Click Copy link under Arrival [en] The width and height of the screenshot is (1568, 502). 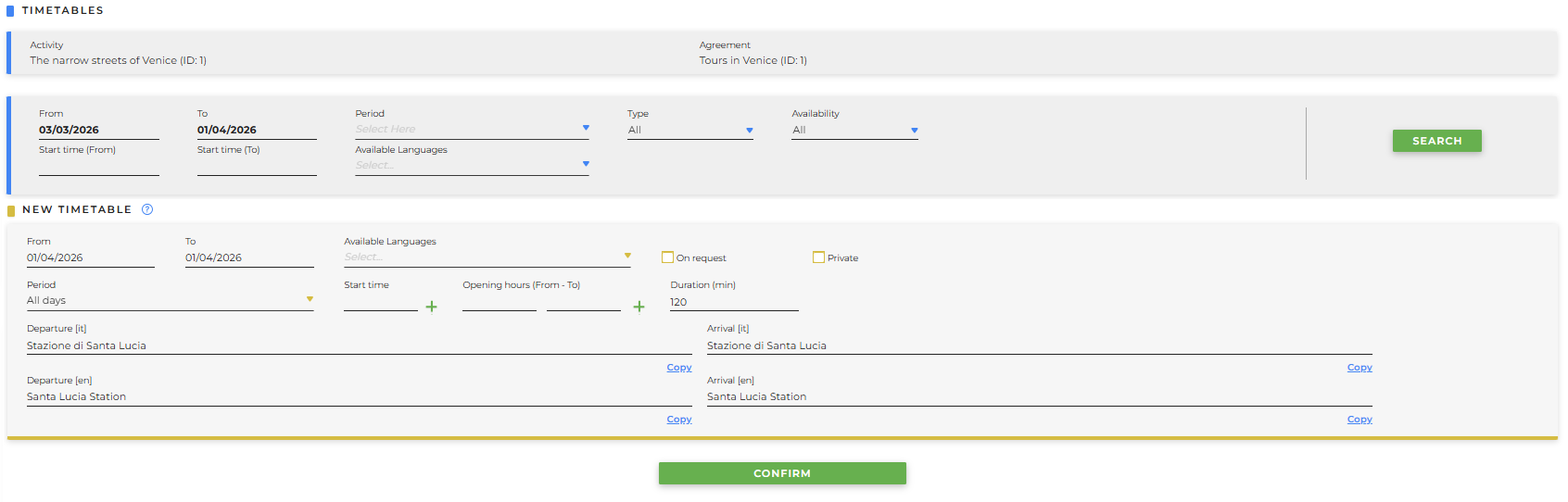[x=1359, y=420]
